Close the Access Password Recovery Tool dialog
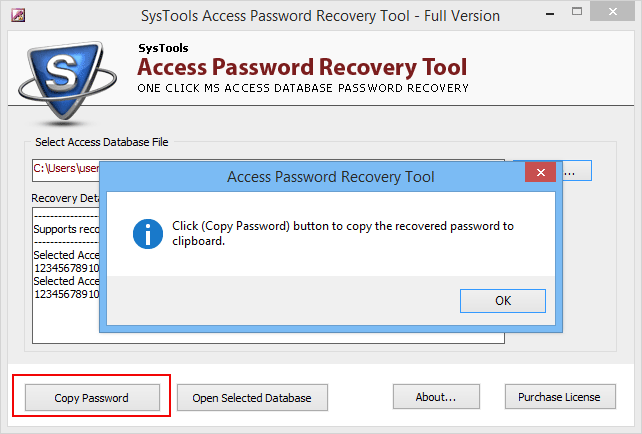 [540, 172]
